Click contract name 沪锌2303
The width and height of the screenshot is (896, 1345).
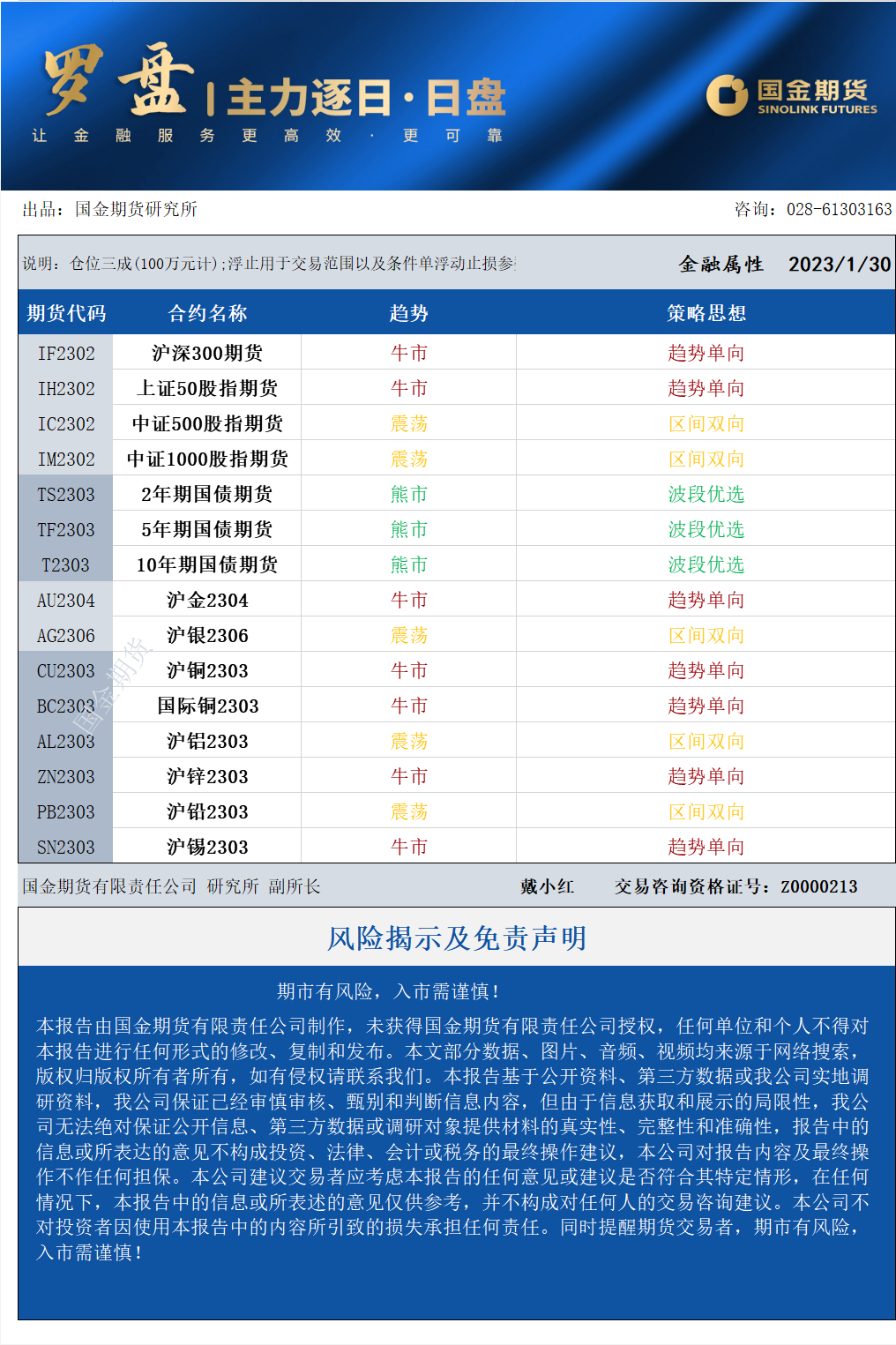tap(207, 776)
